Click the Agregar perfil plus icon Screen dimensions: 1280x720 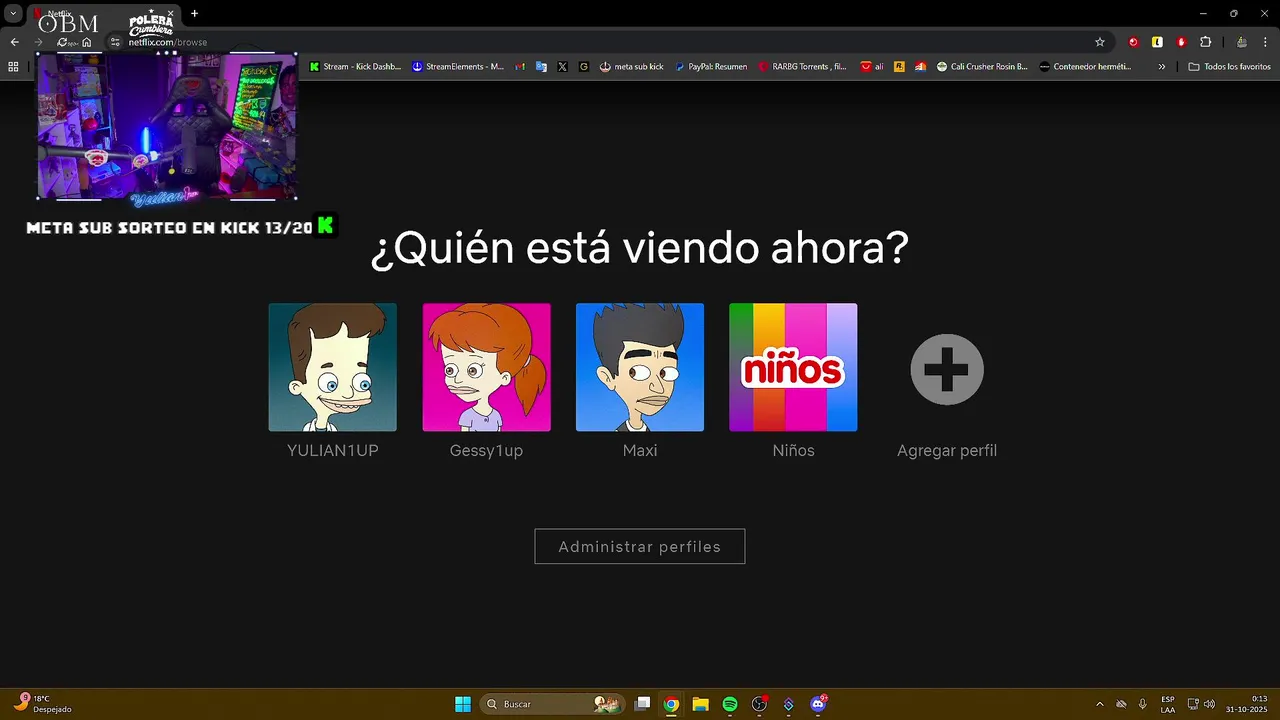click(947, 369)
